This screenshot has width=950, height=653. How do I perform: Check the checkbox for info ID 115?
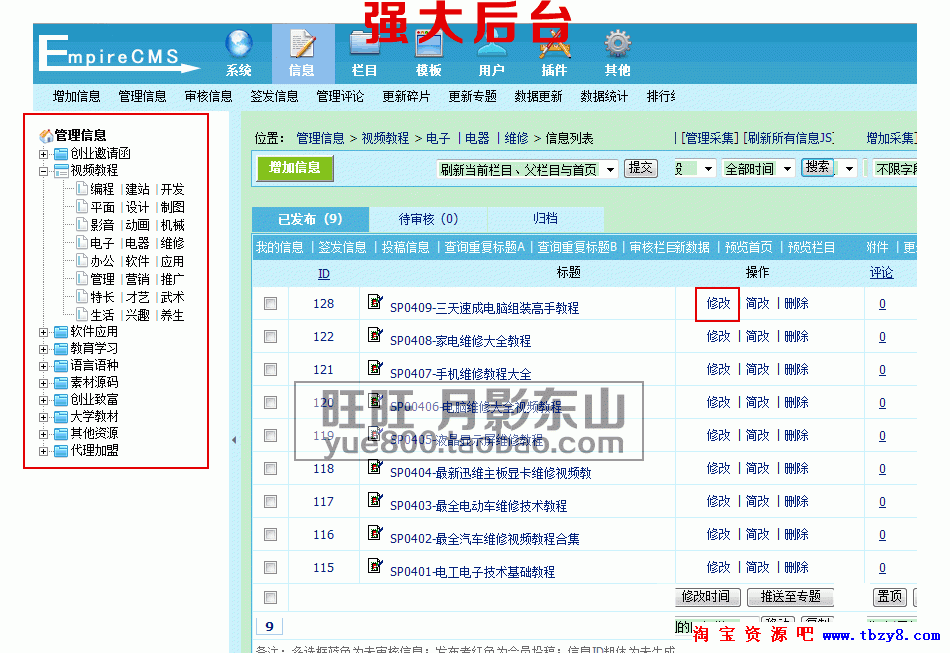270,568
